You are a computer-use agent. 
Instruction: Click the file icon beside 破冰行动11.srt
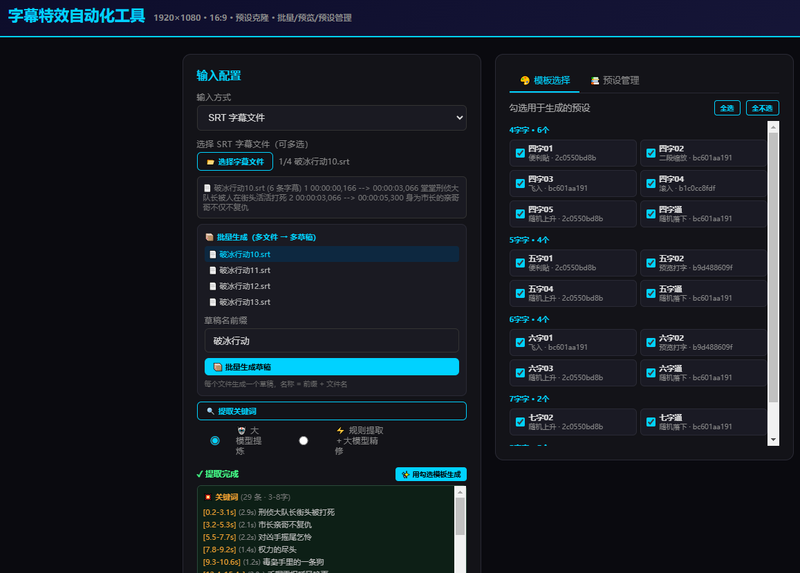click(213, 270)
